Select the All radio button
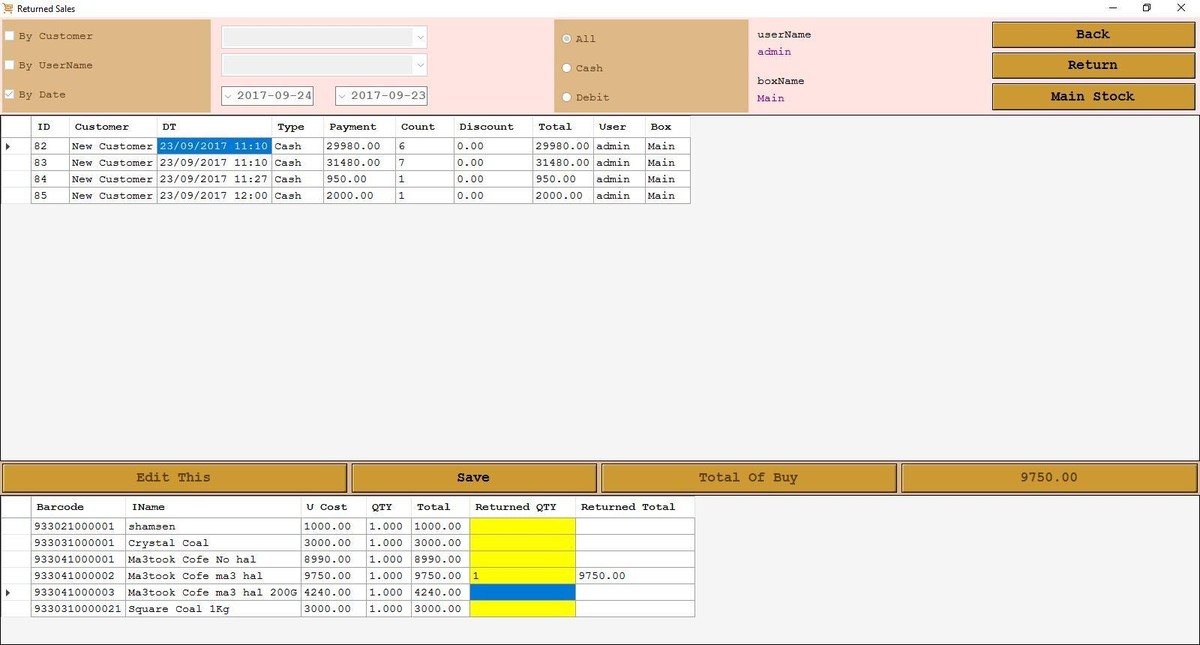 pos(567,39)
